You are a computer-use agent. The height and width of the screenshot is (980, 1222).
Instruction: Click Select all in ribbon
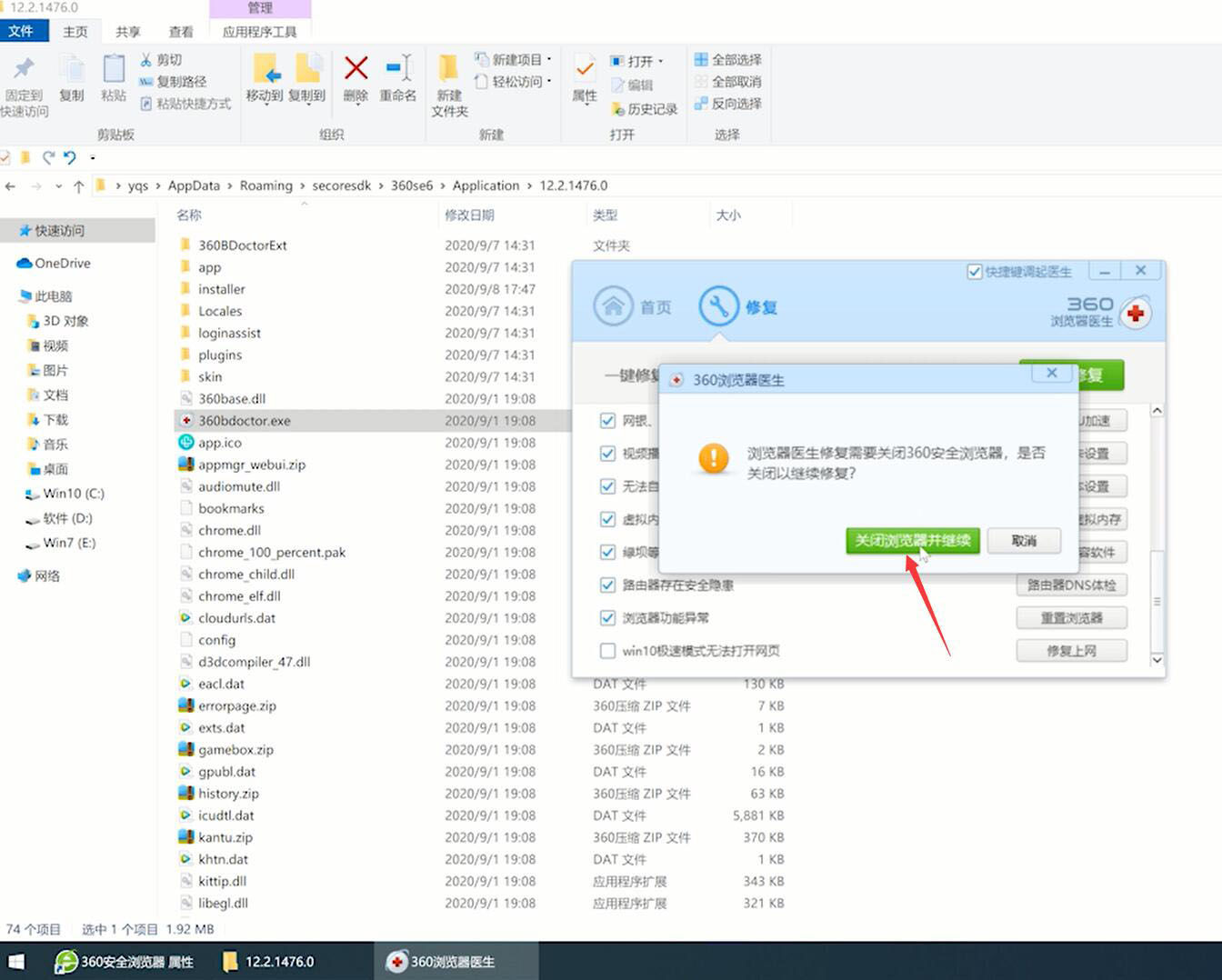[x=727, y=60]
